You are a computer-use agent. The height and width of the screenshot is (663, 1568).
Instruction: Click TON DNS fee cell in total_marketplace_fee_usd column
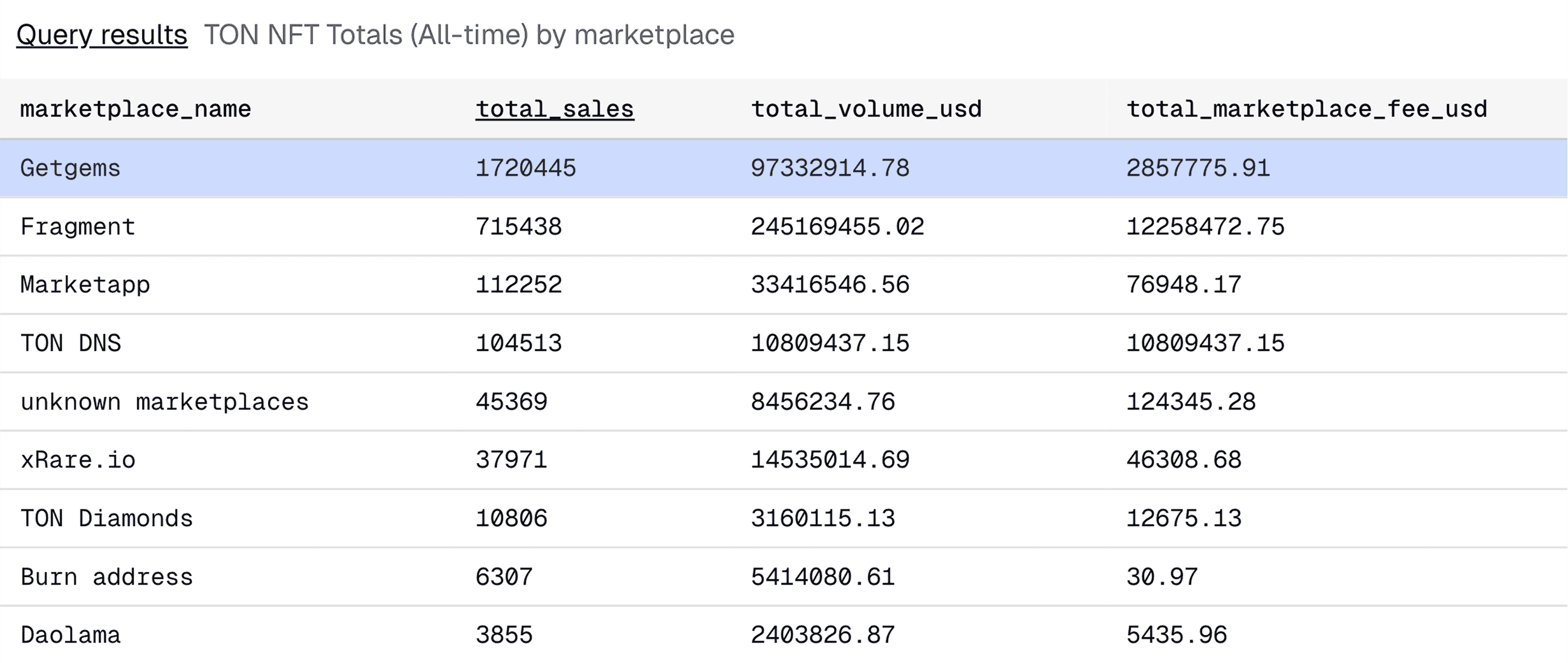point(1206,343)
